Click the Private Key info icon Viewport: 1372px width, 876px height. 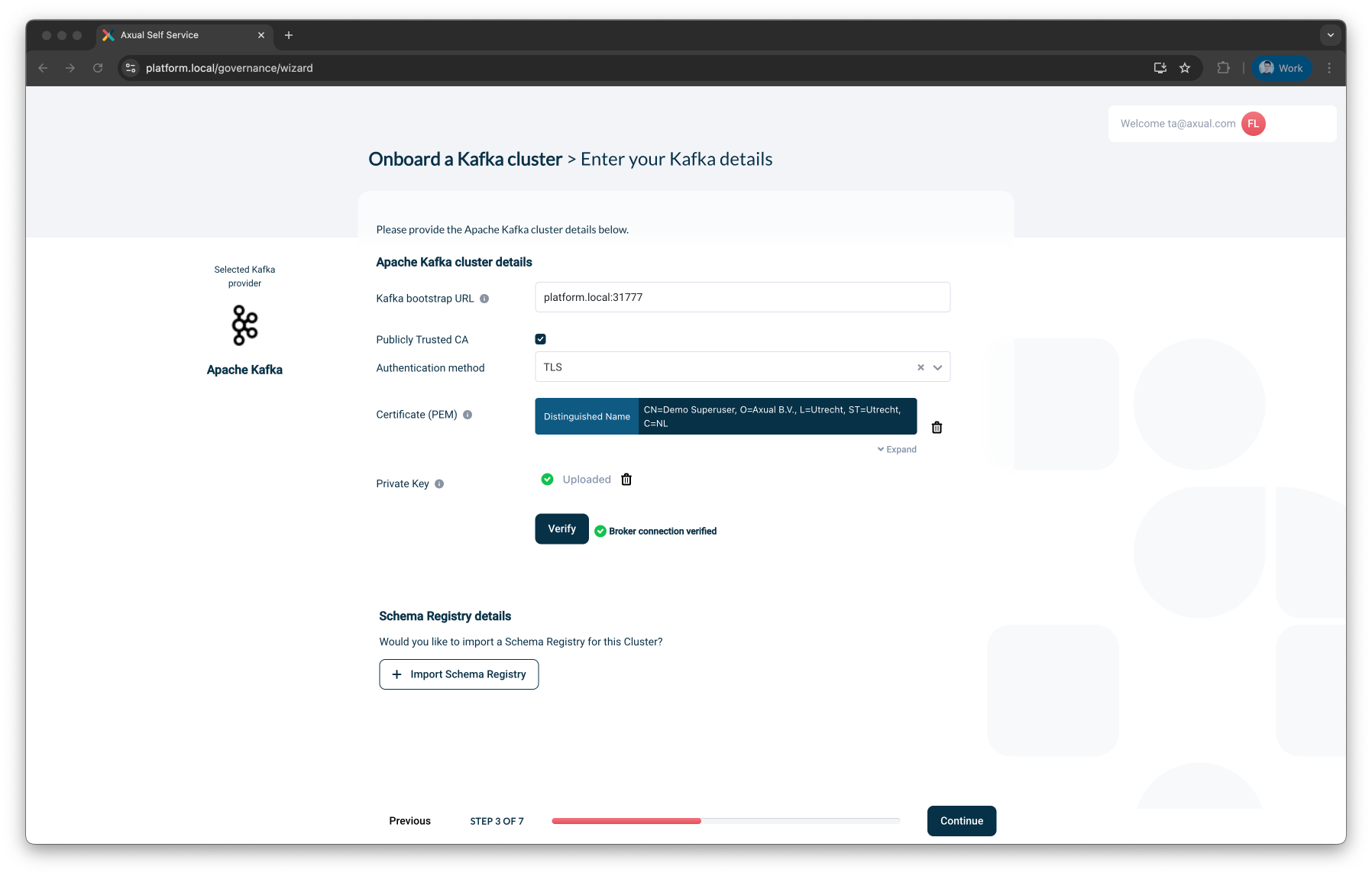pyautogui.click(x=439, y=483)
